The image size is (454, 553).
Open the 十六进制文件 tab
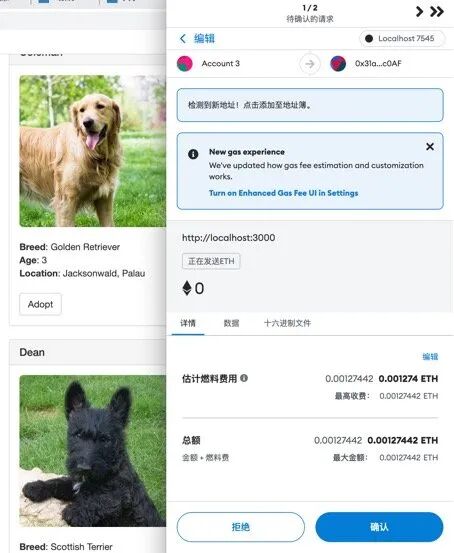click(287, 323)
